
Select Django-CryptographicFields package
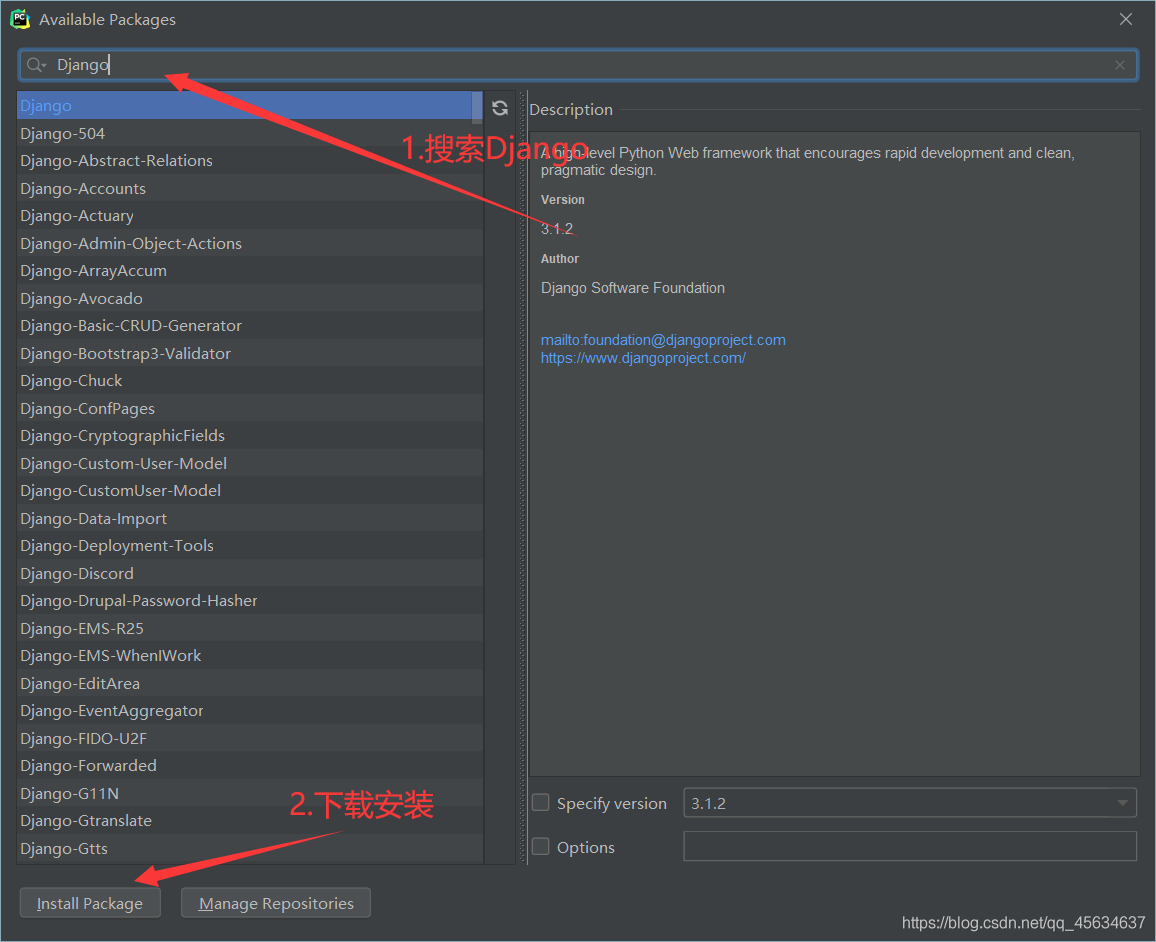pos(250,436)
